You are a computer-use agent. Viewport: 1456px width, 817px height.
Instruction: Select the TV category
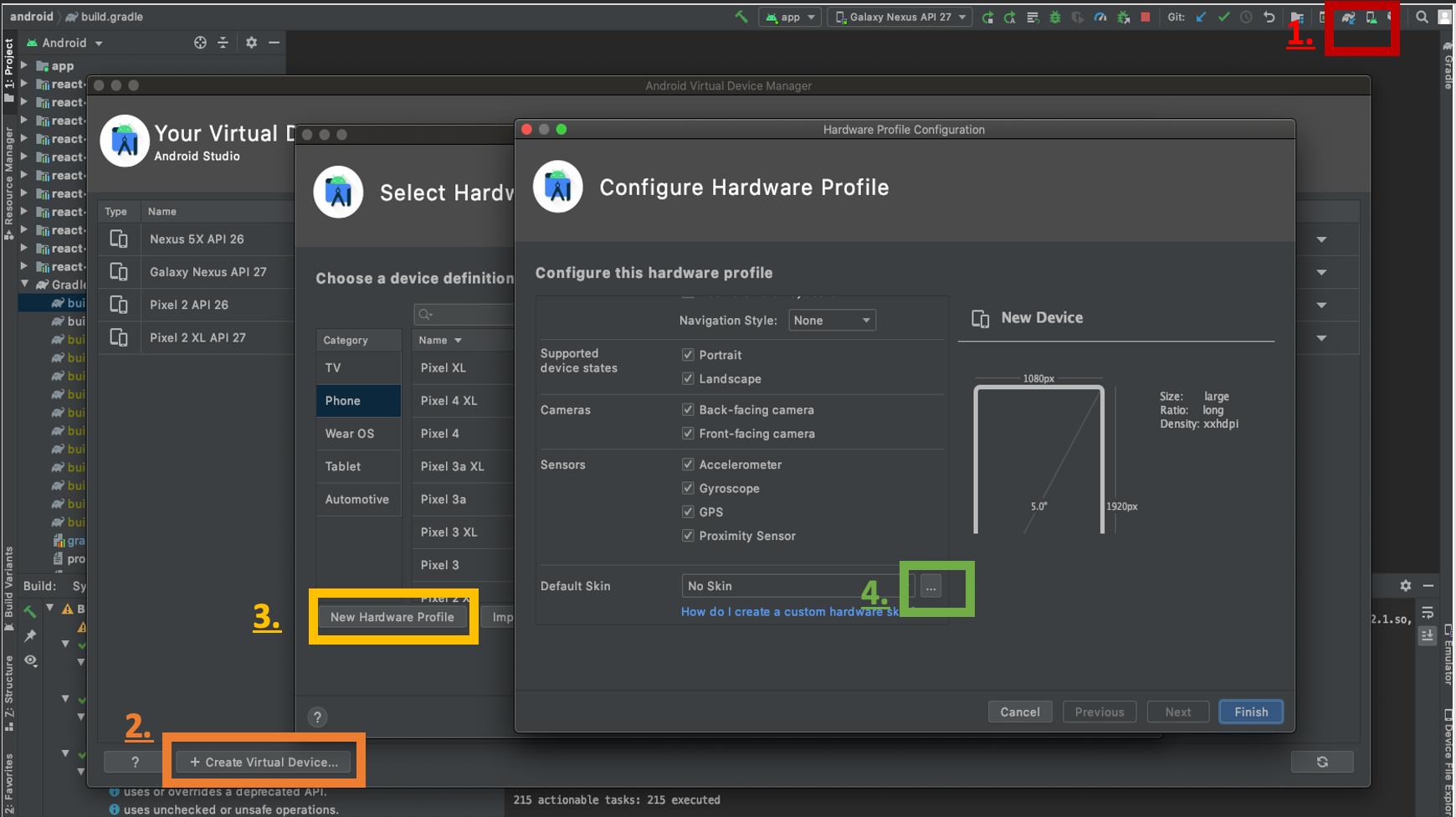point(358,367)
